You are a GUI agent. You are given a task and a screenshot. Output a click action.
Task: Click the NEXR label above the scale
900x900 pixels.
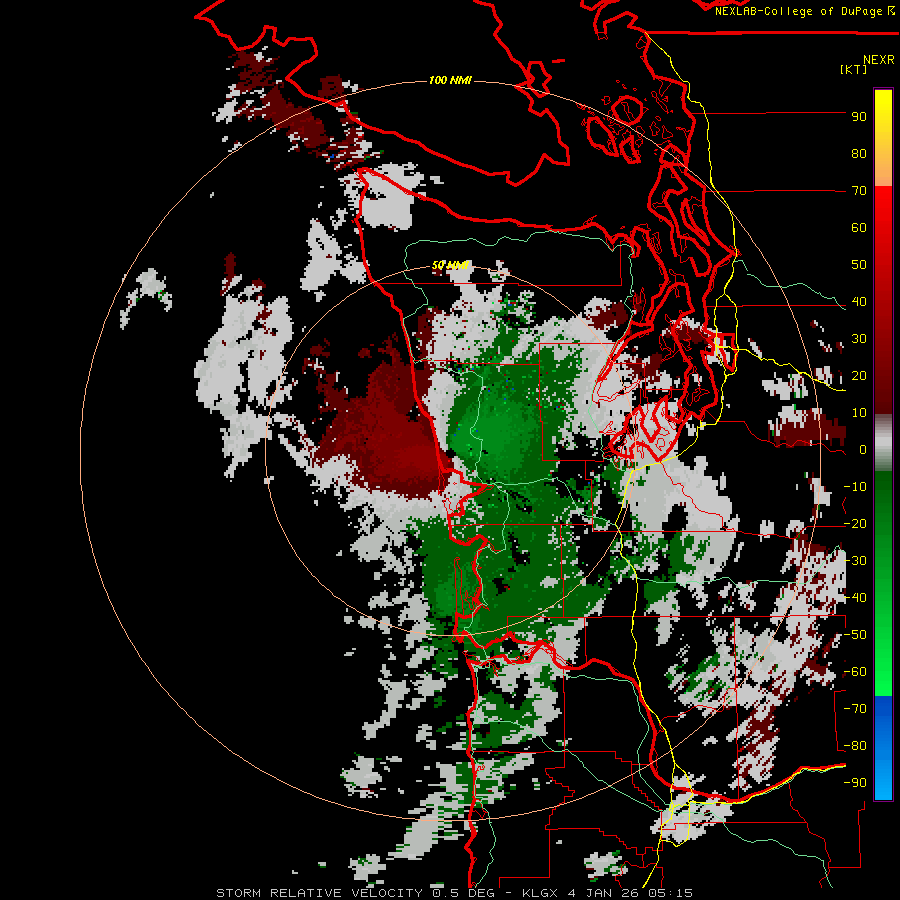879,60
